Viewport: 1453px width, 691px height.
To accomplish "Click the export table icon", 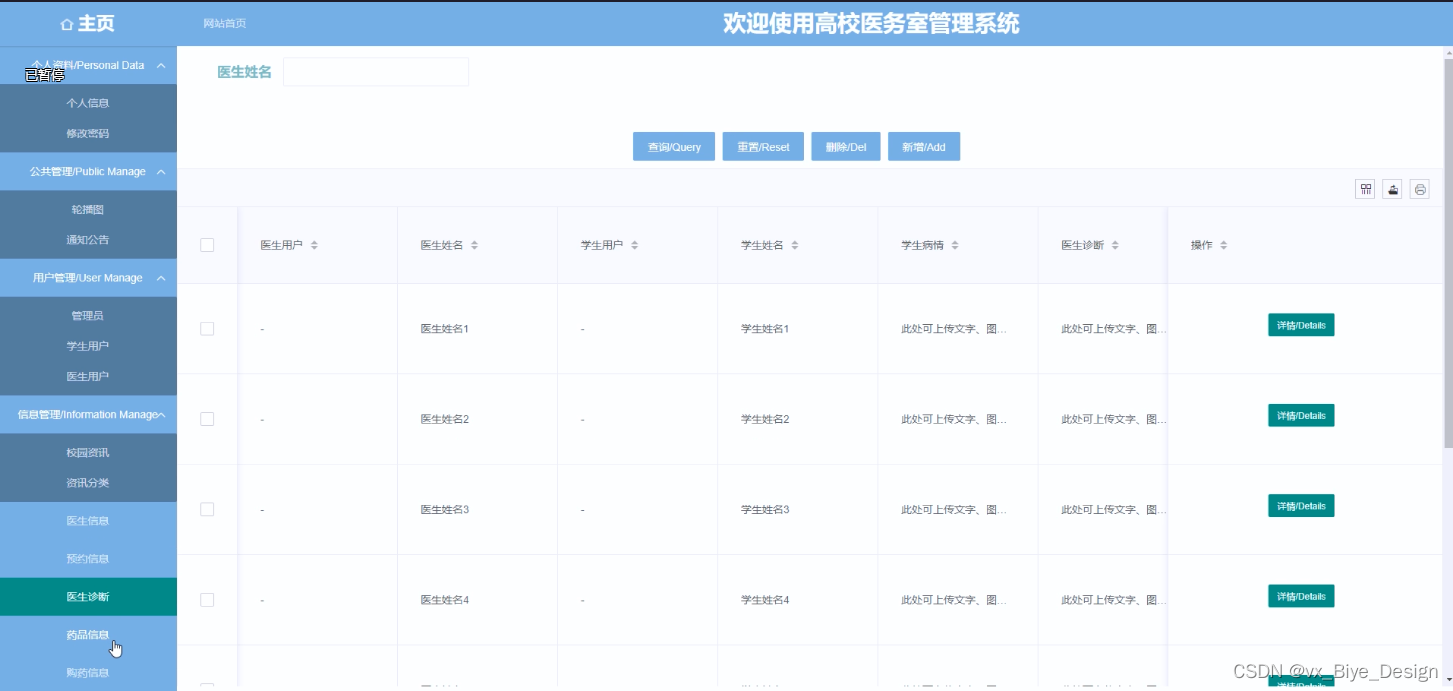I will pos(1392,189).
